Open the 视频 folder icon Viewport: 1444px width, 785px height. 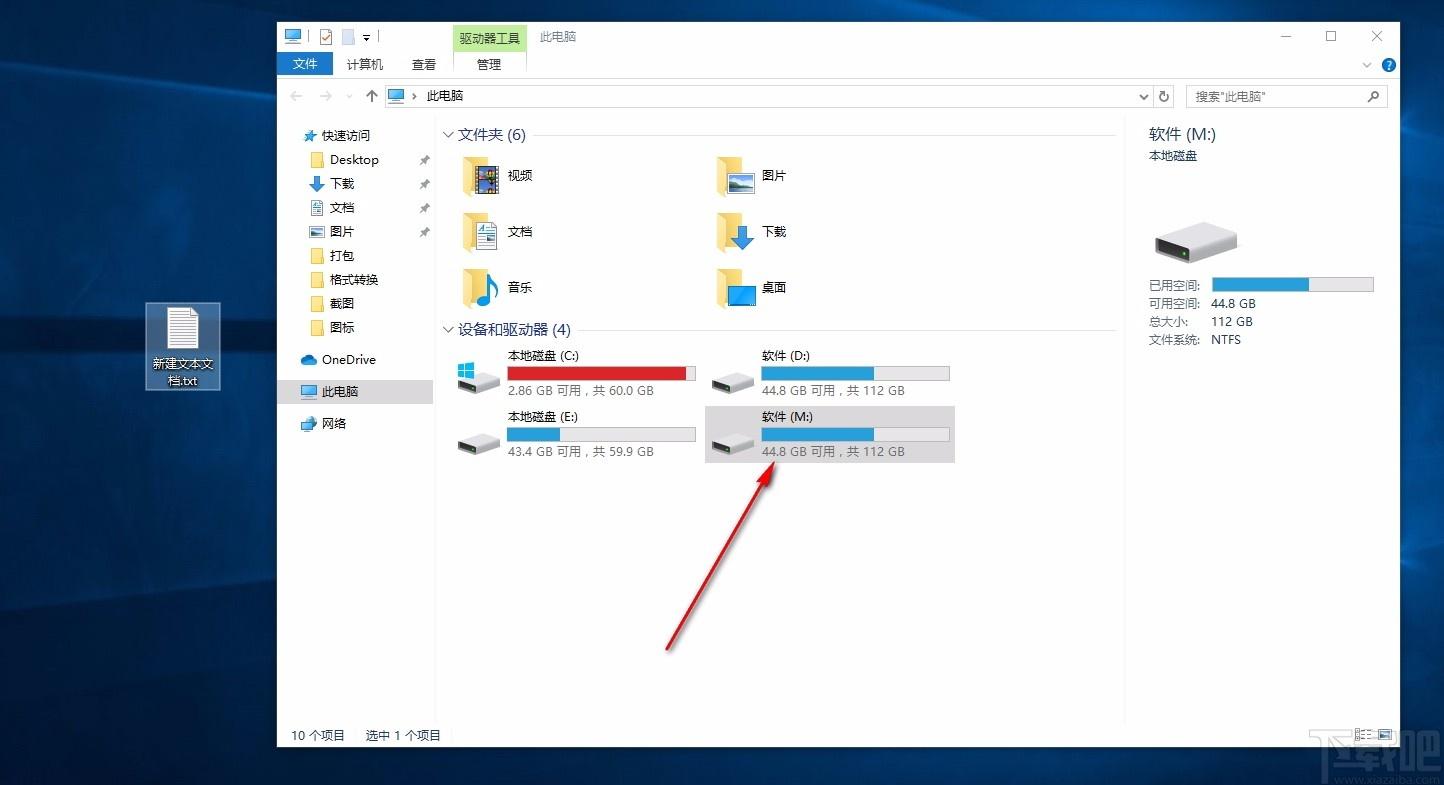(x=481, y=176)
